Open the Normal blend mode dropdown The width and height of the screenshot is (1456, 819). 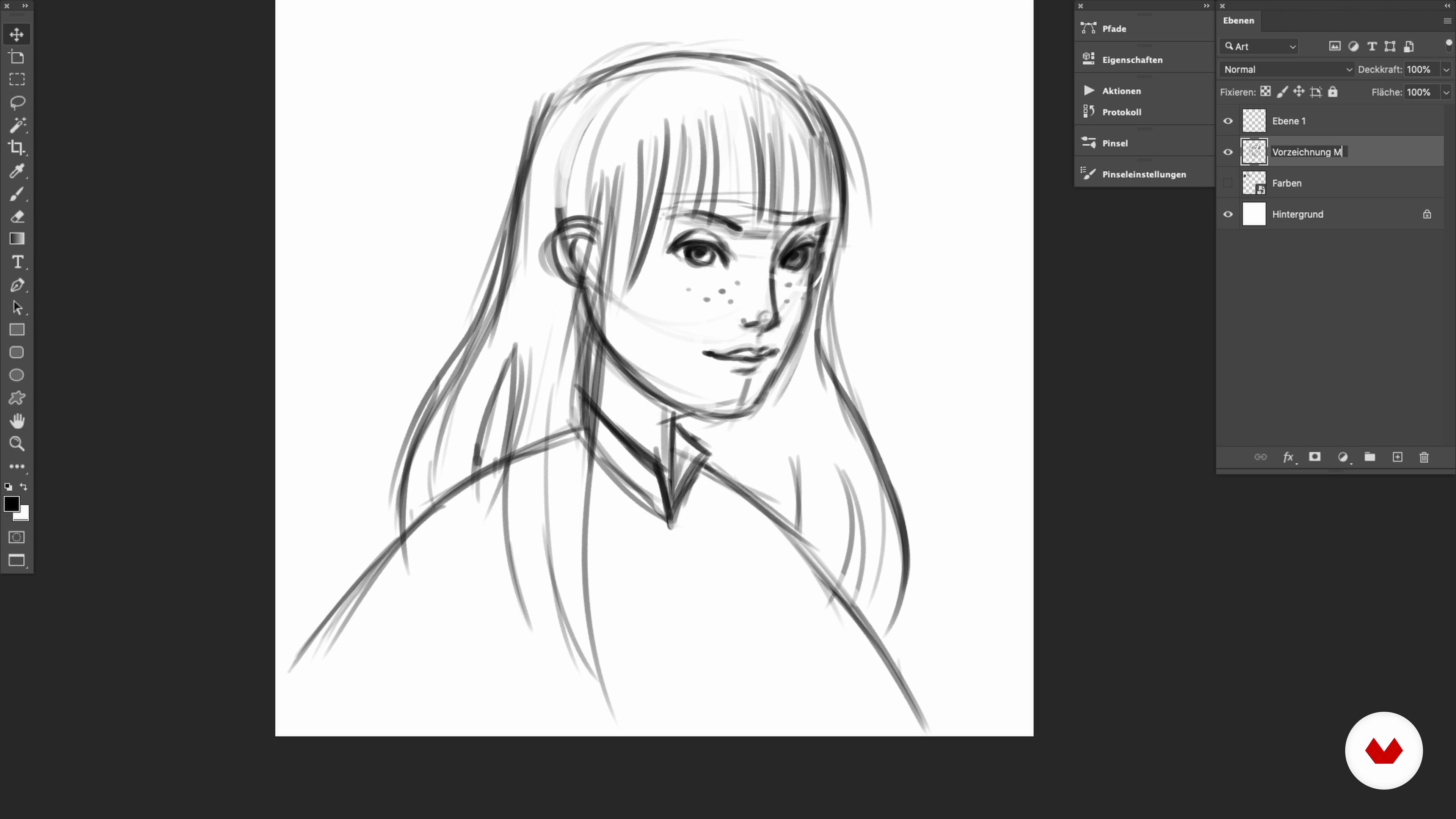pyautogui.click(x=1287, y=69)
